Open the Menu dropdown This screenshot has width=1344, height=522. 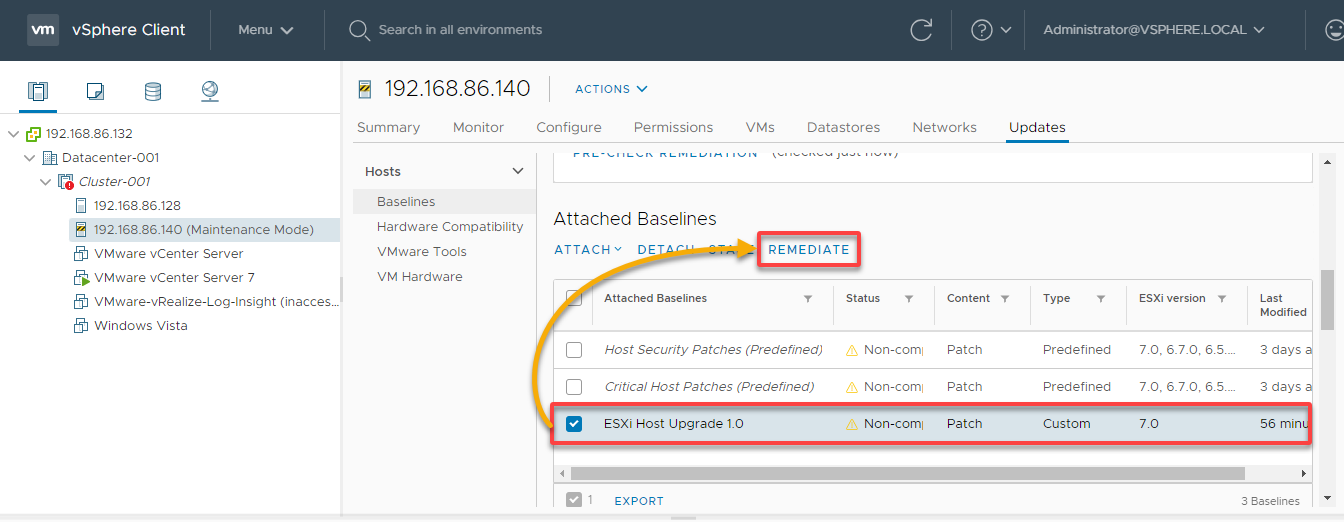pyautogui.click(x=266, y=30)
